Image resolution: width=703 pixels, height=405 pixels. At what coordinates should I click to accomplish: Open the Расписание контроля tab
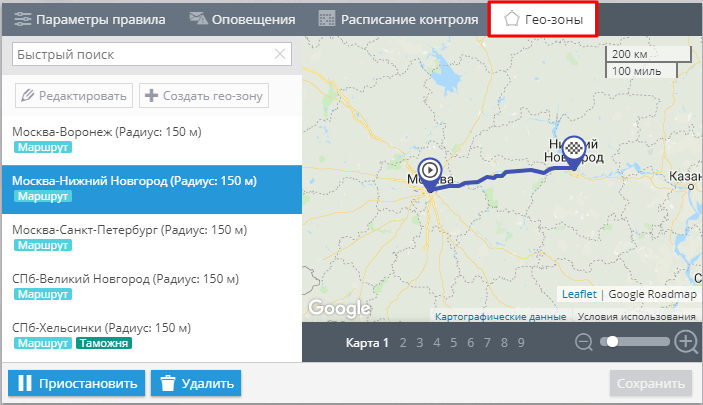pos(398,19)
